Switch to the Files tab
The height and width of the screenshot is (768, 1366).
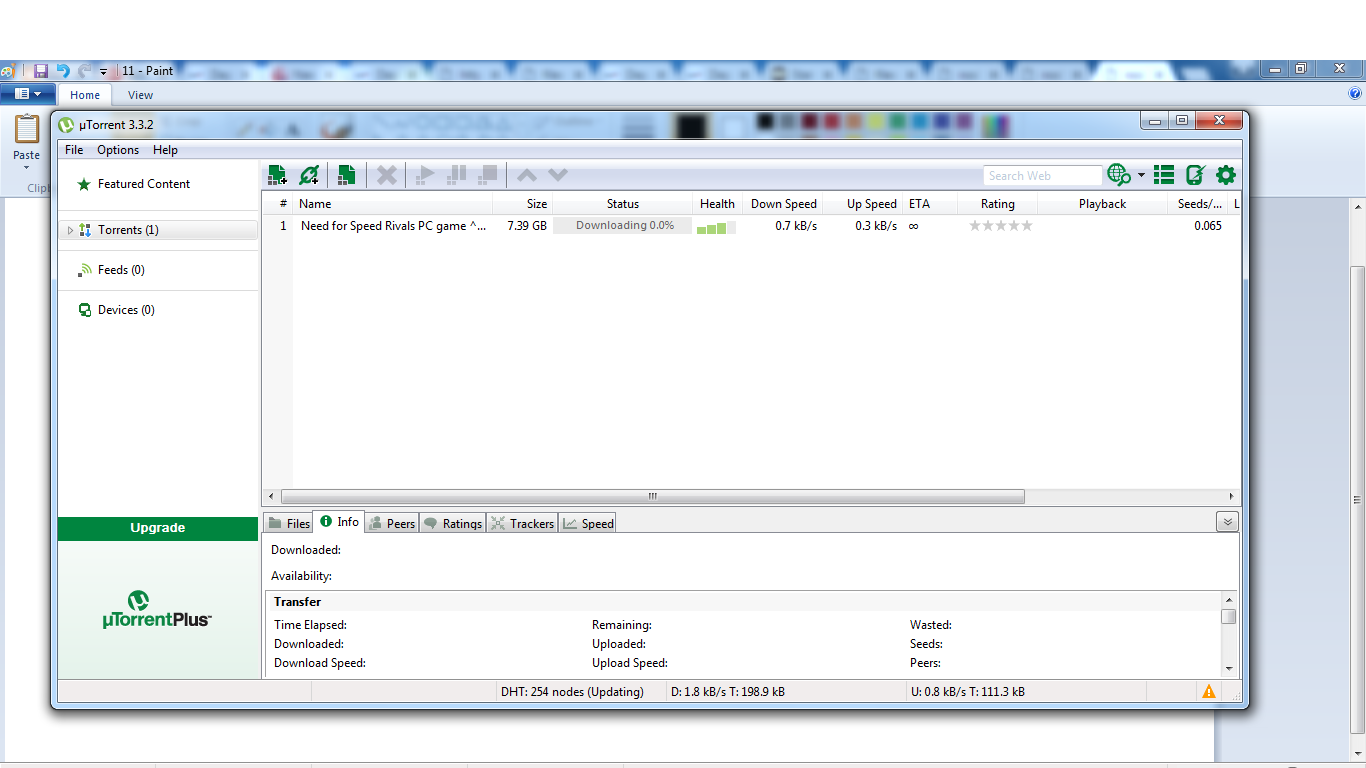pyautogui.click(x=289, y=523)
